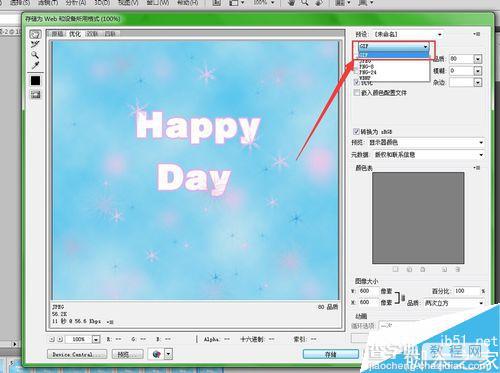Click the '56.2K' file size text
The image size is (500, 373).
[x=59, y=314]
